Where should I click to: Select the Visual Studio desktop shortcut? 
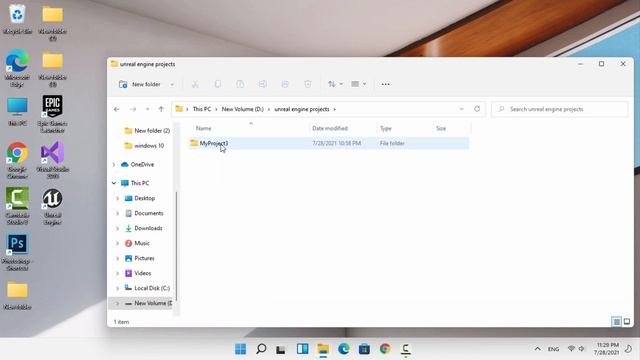(52, 160)
